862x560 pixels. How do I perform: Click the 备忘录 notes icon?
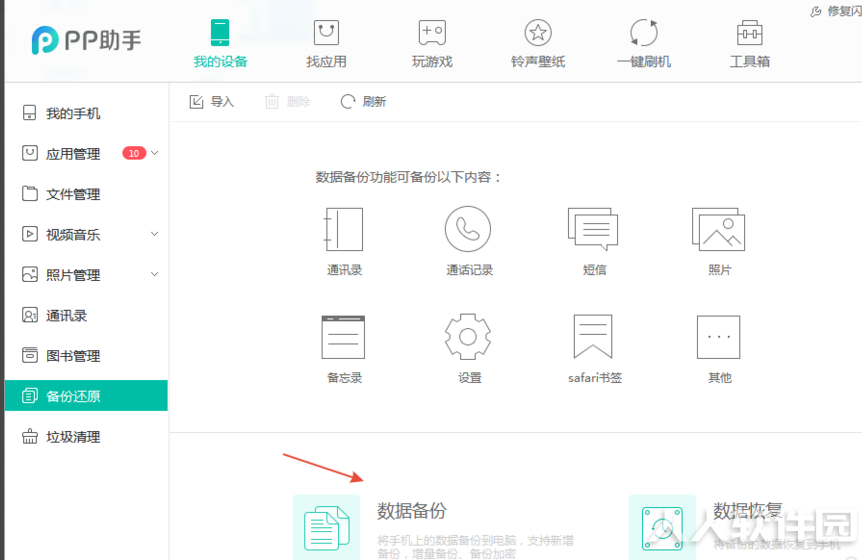coord(344,337)
